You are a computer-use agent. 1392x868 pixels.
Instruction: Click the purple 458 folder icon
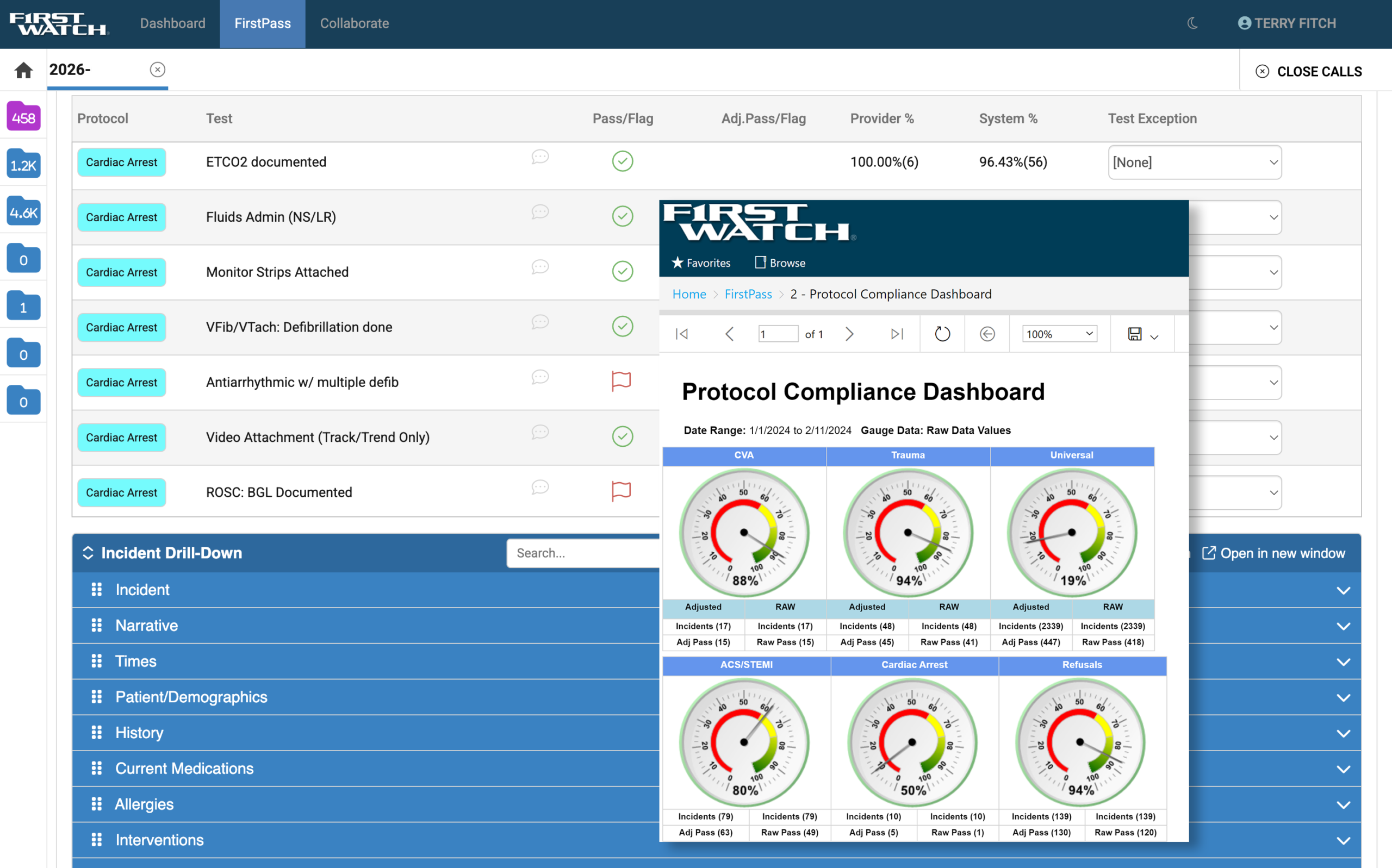(x=23, y=117)
